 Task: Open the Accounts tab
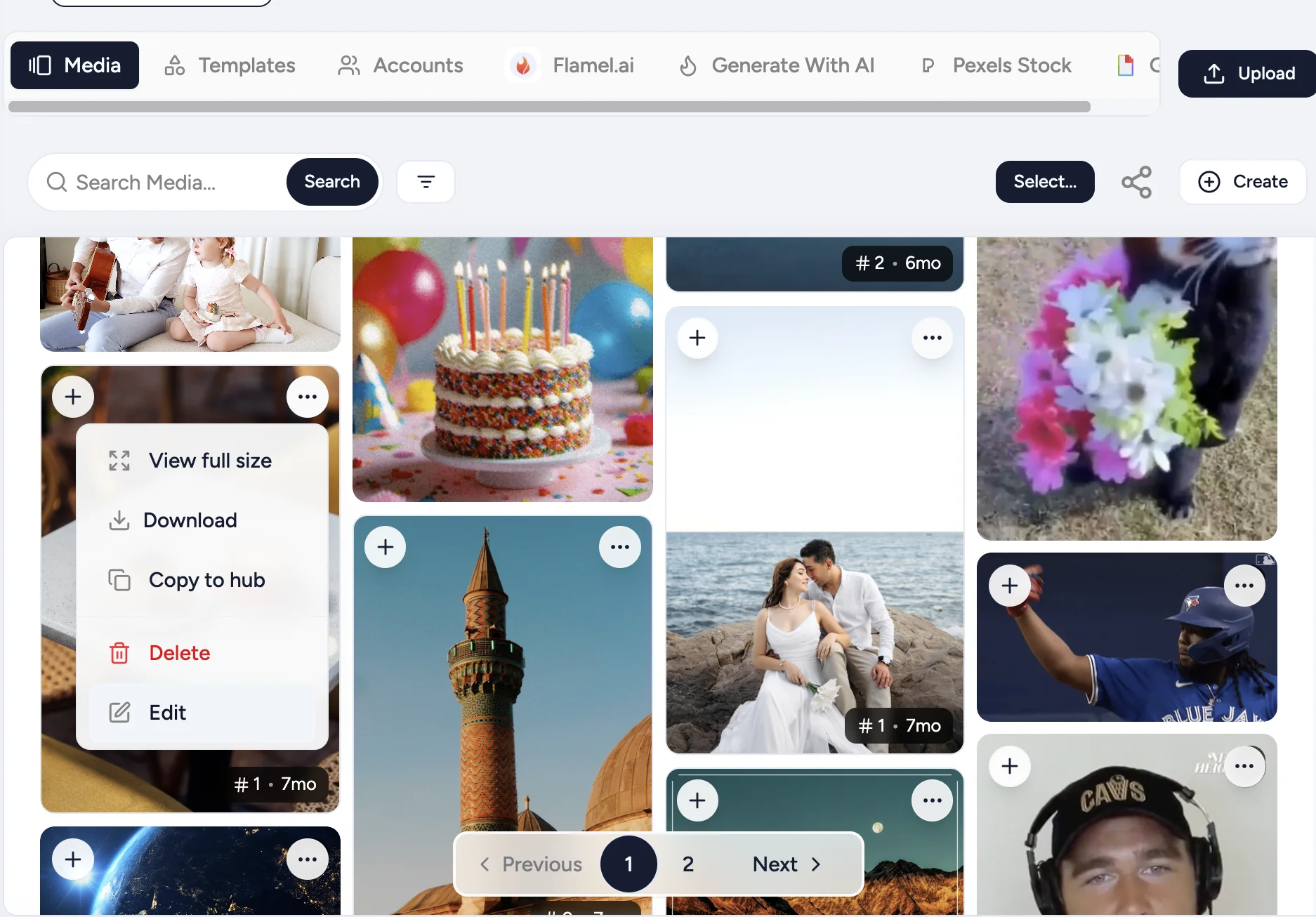point(400,65)
